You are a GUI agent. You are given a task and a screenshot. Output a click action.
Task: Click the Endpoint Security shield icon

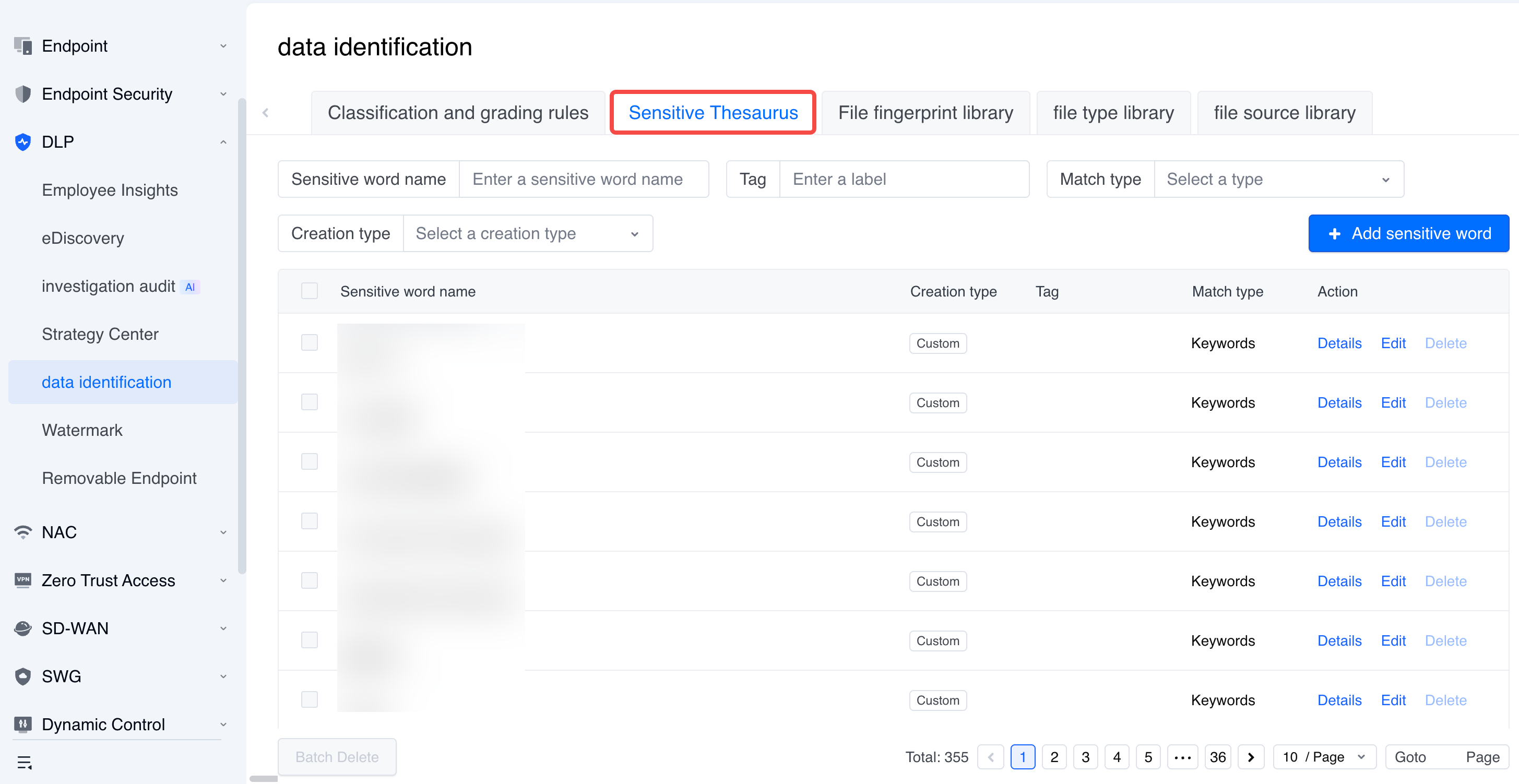tap(22, 94)
